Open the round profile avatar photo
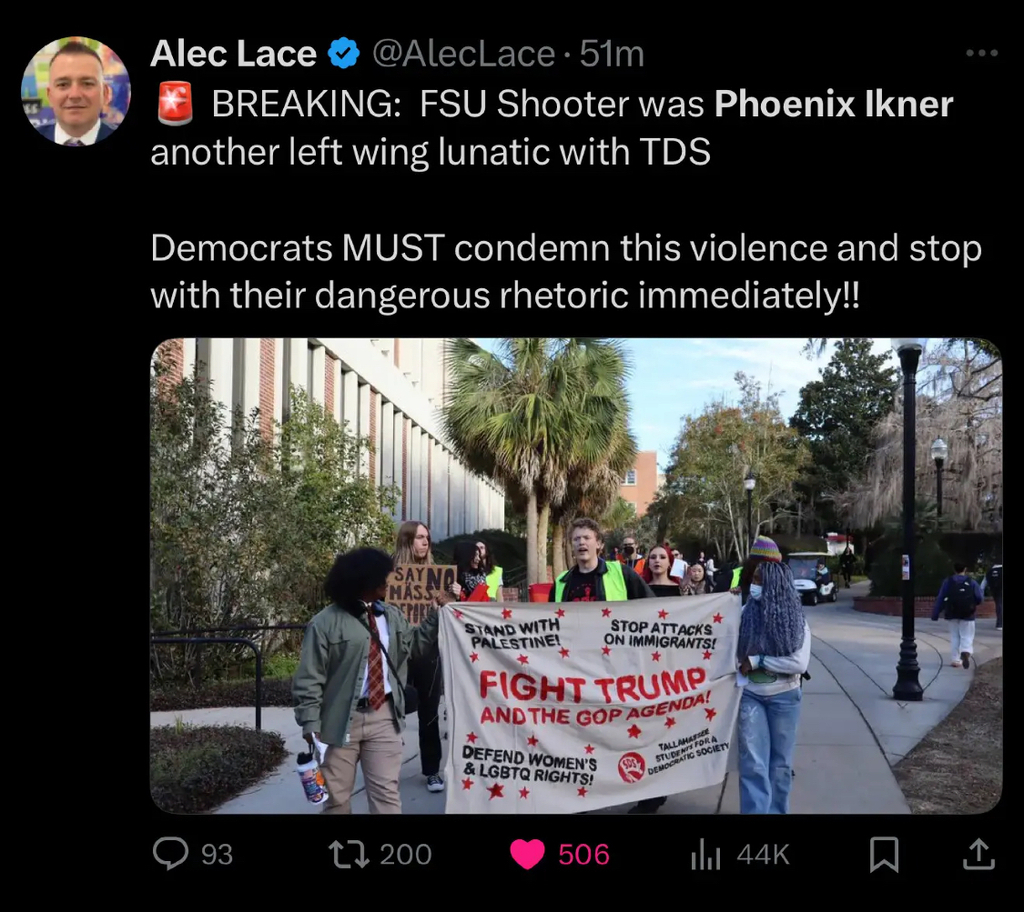 pos(76,91)
